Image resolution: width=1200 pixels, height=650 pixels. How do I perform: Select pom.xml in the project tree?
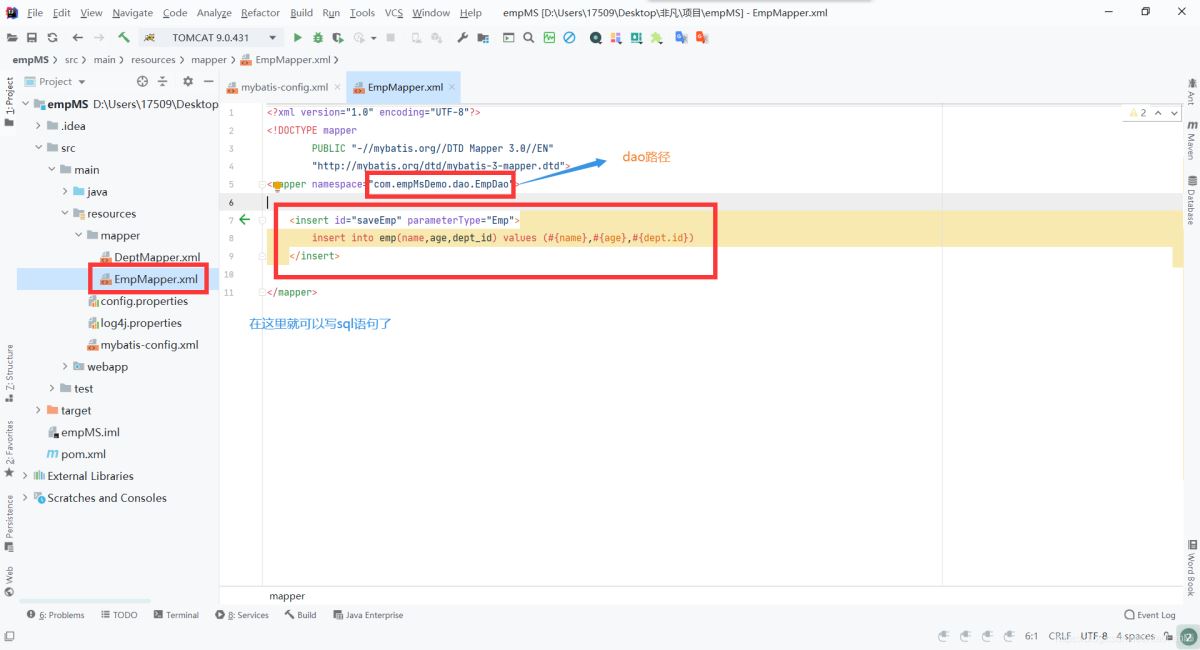[83, 454]
